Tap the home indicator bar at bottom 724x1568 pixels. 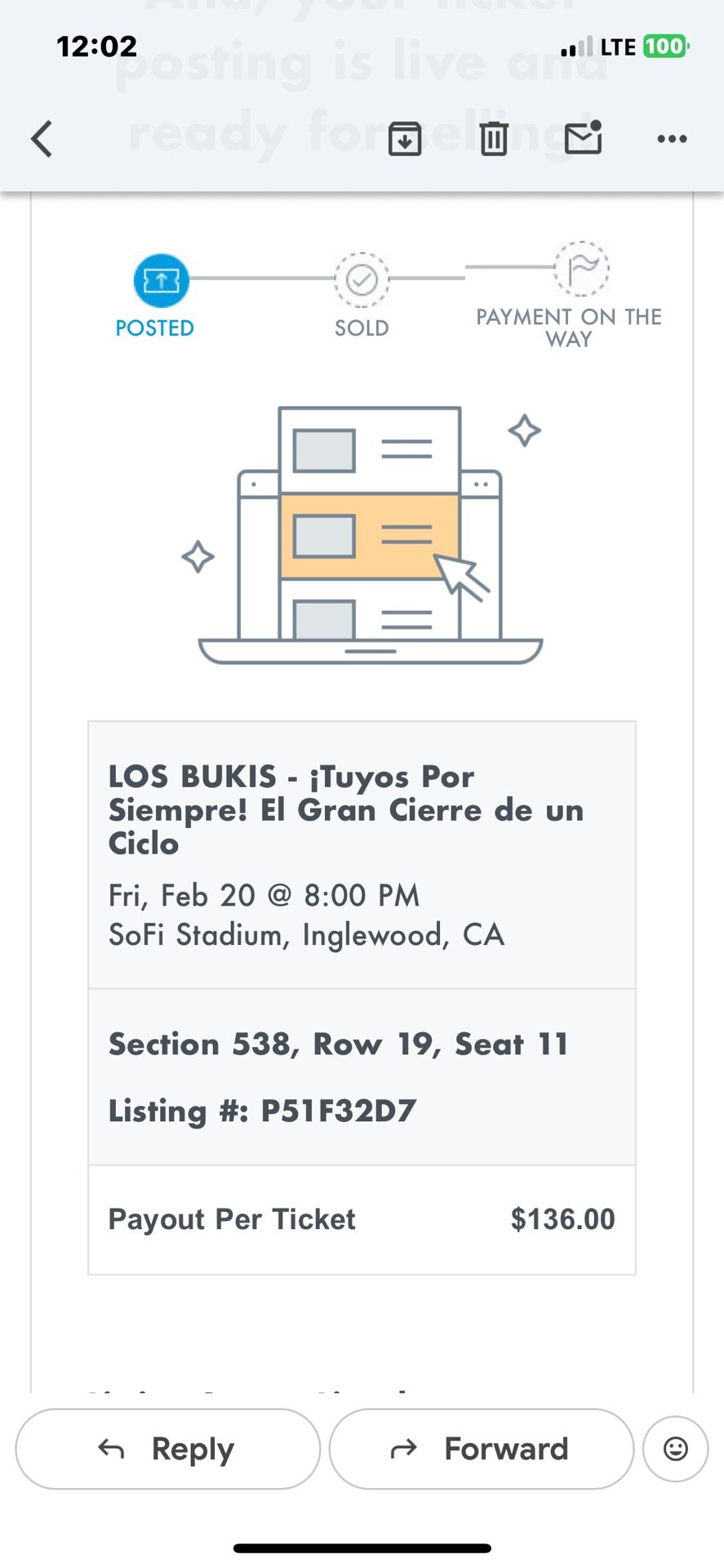coord(362,1548)
